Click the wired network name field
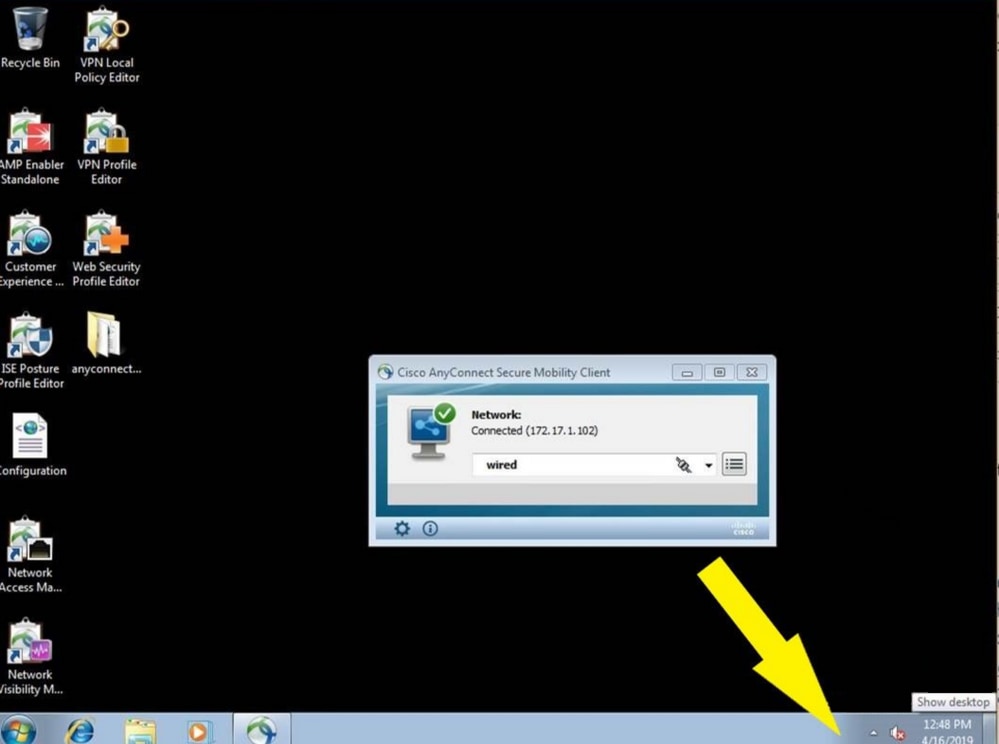999x744 pixels. [x=594, y=464]
